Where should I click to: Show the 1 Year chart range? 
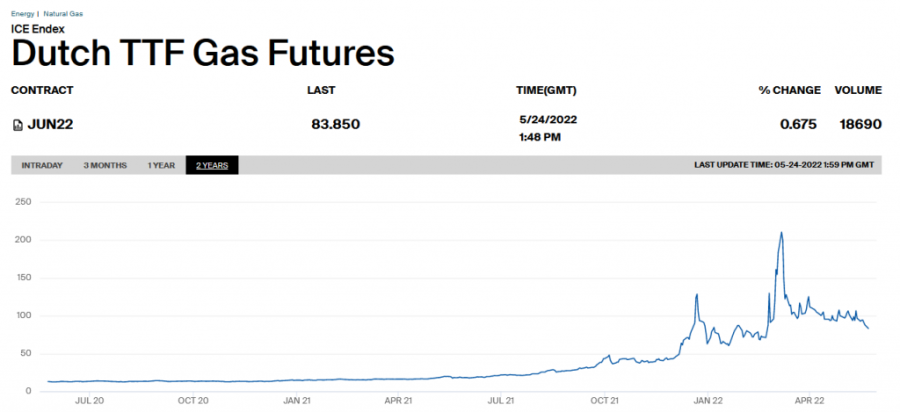(x=161, y=165)
